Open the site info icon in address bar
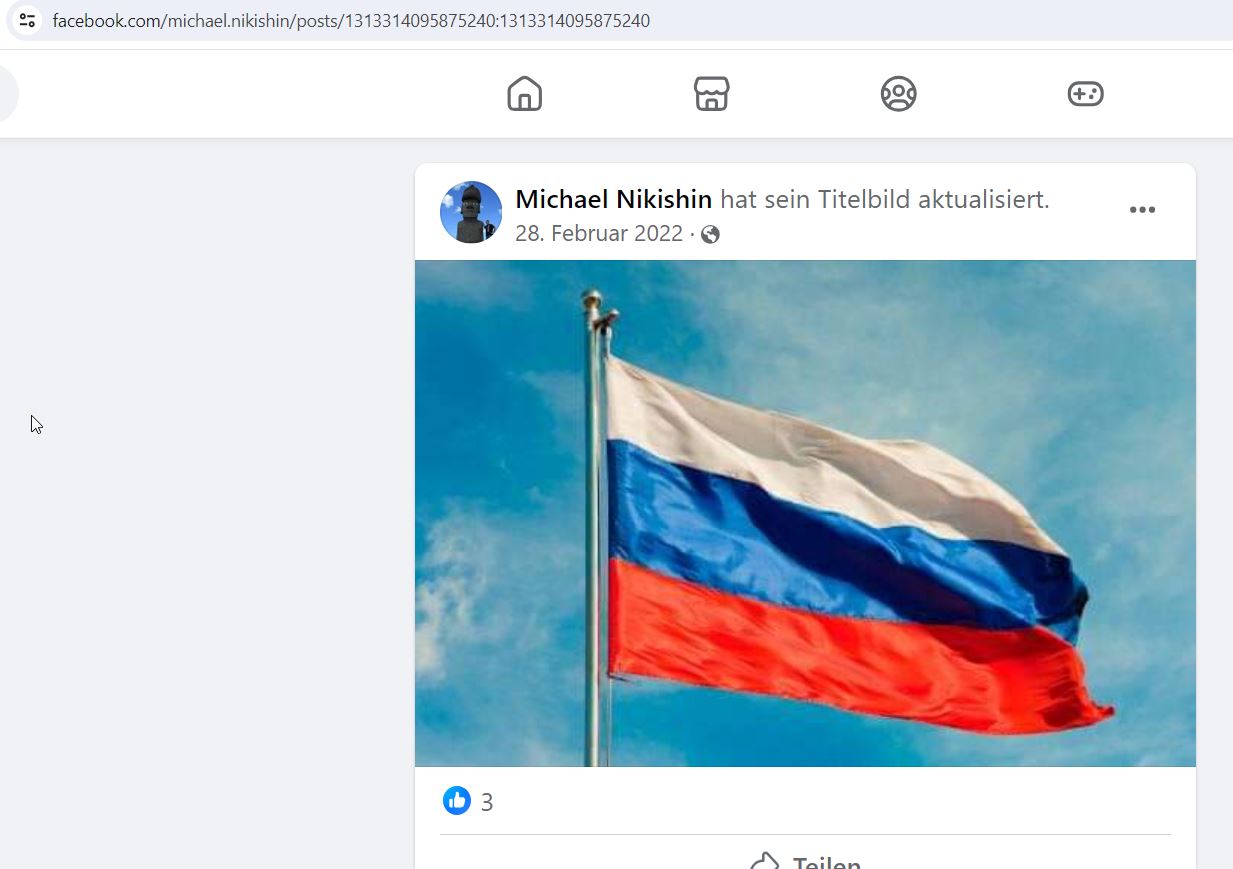The height and width of the screenshot is (869, 1233). [27, 20]
